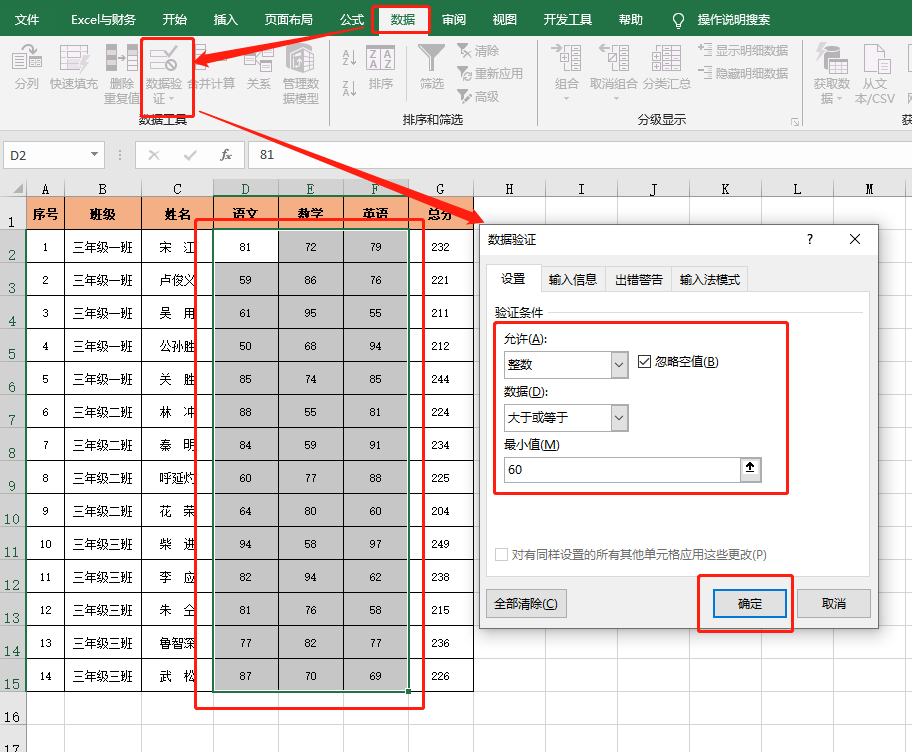Click 隐藏明细数据 hide detail
This screenshot has height=752, width=912.
coord(743,73)
